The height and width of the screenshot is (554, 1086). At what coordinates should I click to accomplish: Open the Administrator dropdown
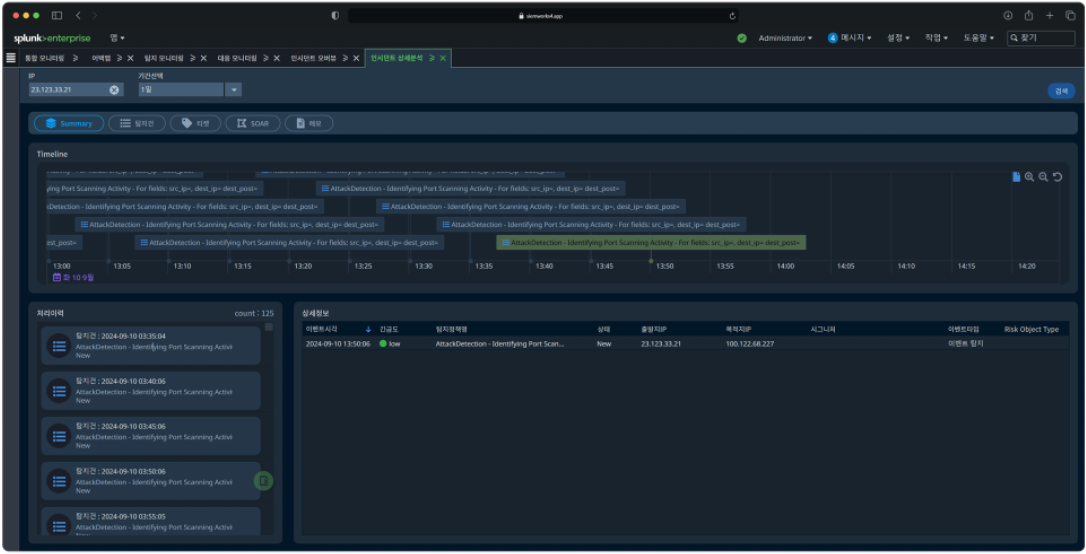[x=785, y=38]
